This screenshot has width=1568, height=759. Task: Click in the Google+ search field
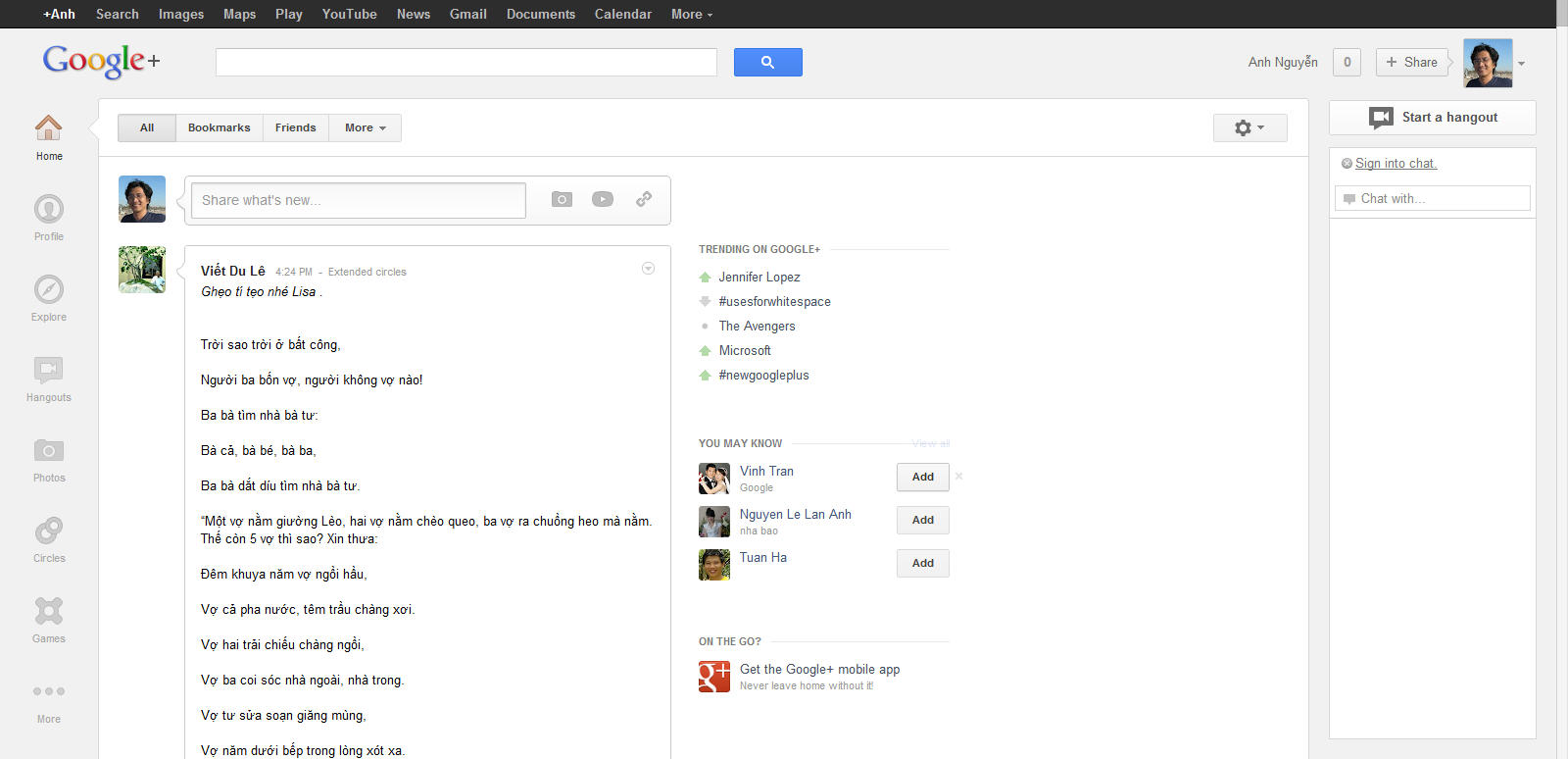pos(466,62)
